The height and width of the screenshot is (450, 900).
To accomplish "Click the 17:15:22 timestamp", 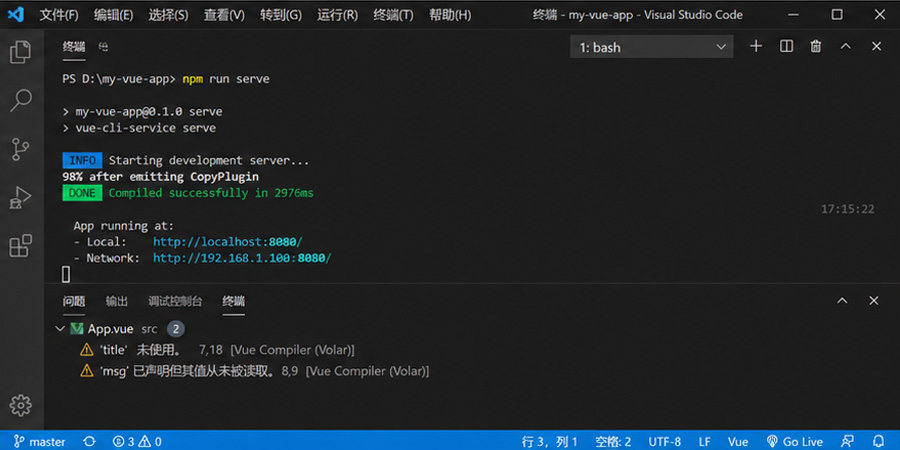I will click(847, 209).
